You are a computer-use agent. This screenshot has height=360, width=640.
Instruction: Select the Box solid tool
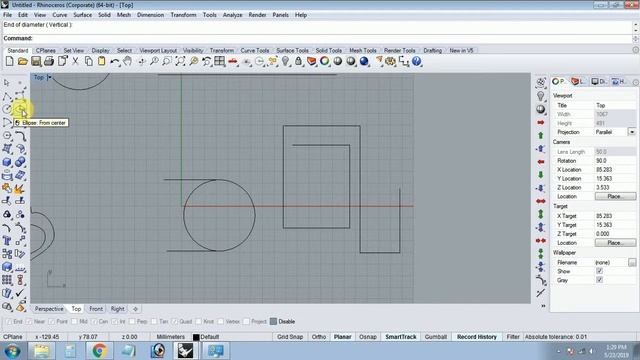click(x=7, y=162)
